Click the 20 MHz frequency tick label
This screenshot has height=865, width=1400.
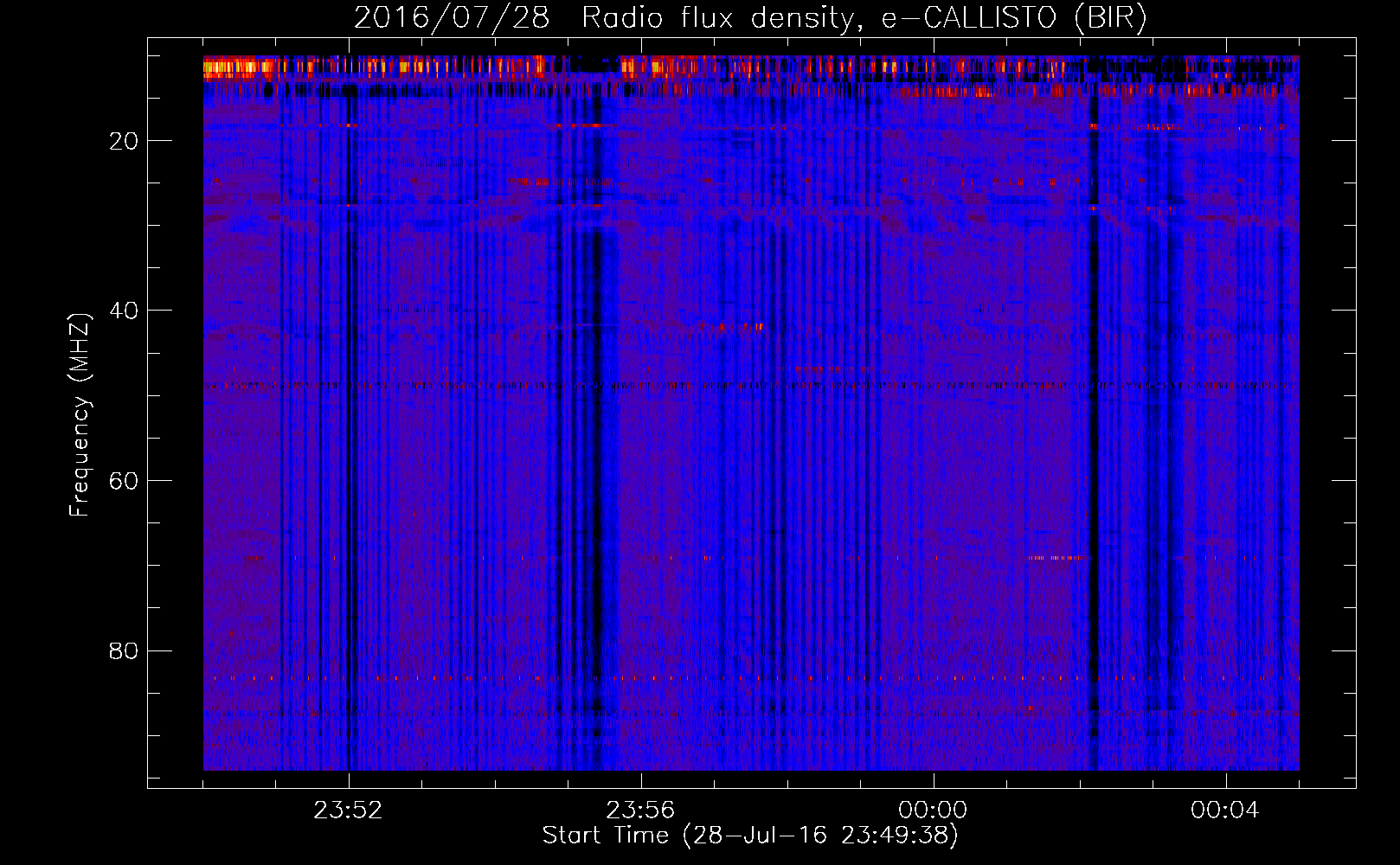(124, 141)
